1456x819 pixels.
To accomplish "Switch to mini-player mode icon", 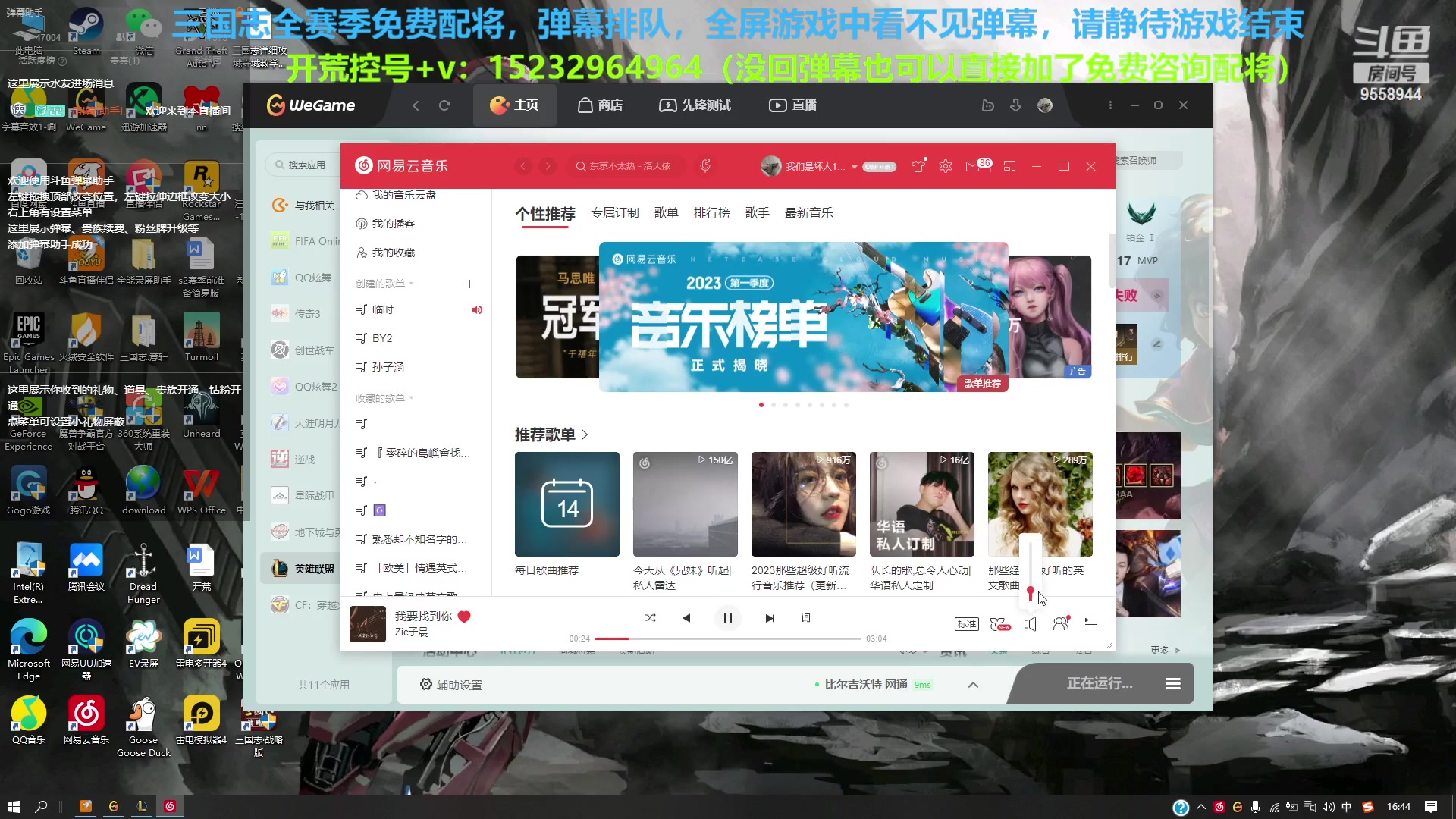I will (1009, 165).
